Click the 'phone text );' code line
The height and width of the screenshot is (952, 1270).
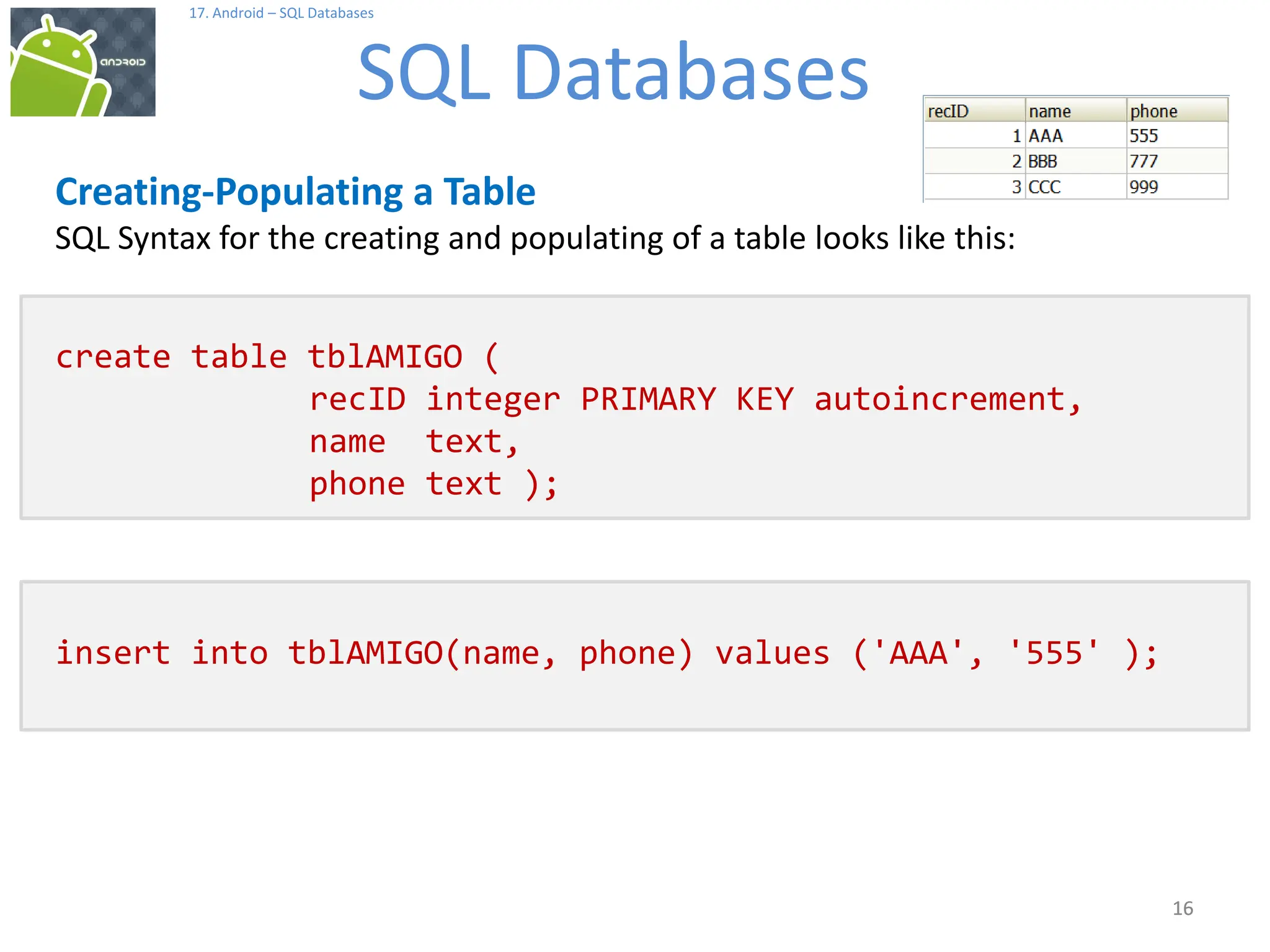(x=433, y=484)
